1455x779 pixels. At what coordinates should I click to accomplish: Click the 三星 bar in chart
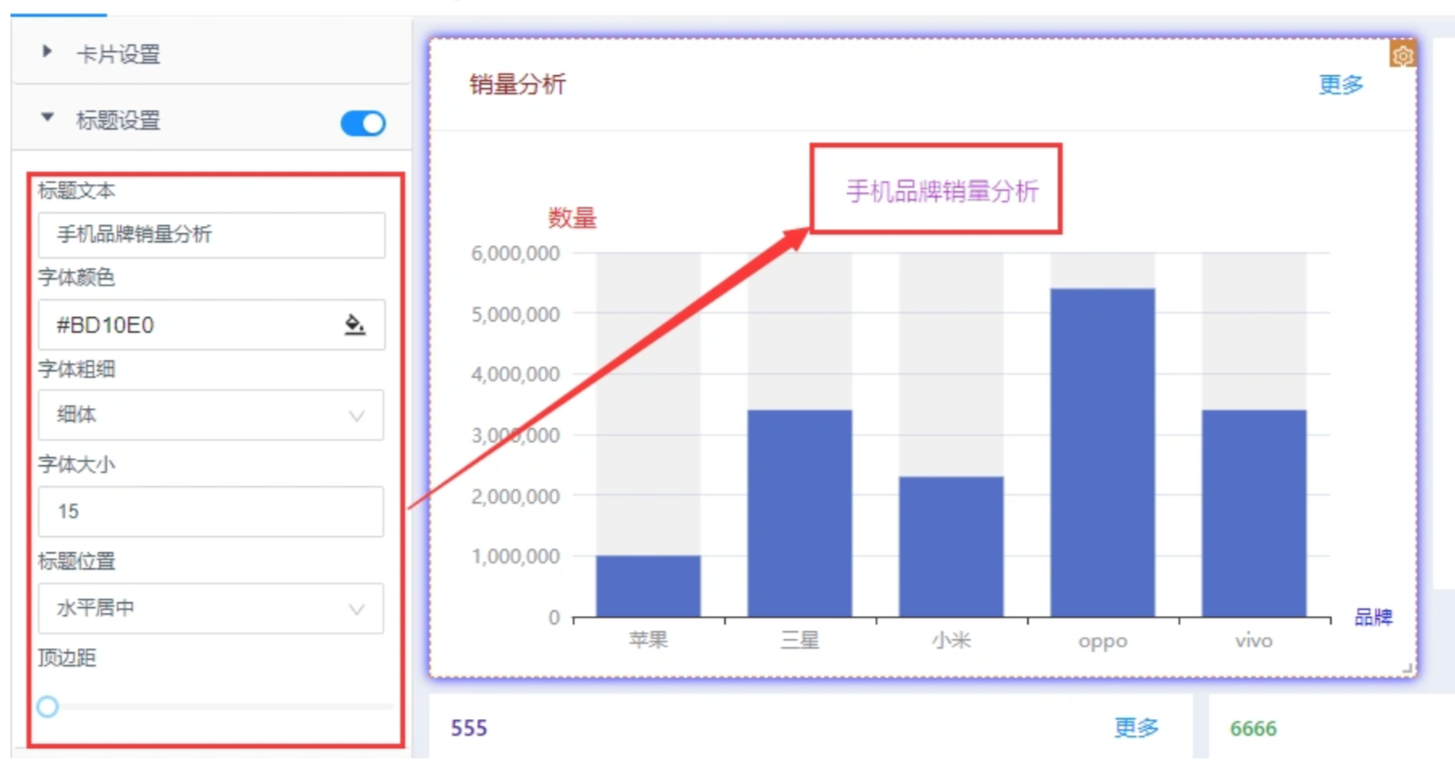pos(800,513)
